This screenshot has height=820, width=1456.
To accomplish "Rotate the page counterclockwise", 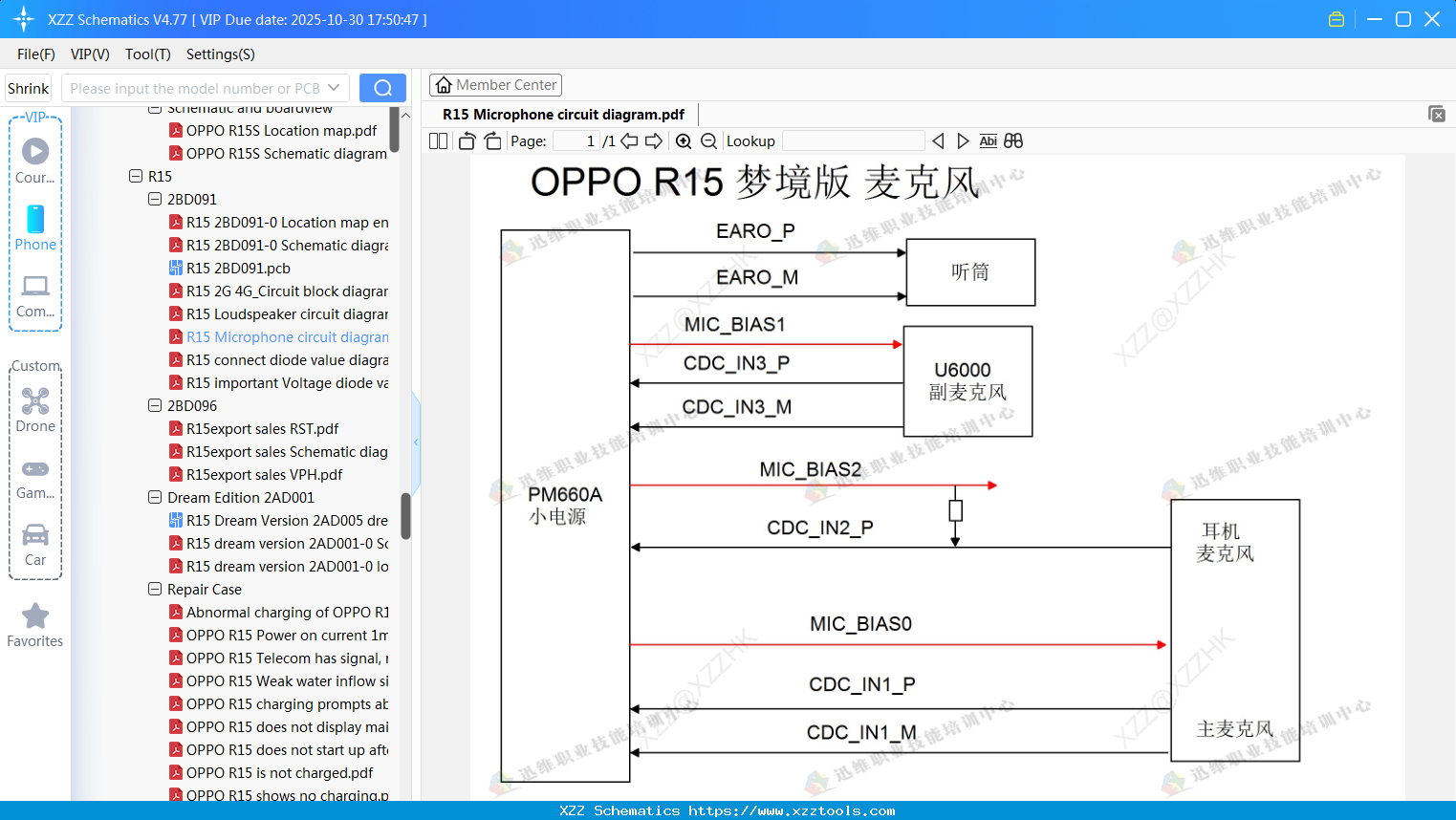I will point(467,140).
